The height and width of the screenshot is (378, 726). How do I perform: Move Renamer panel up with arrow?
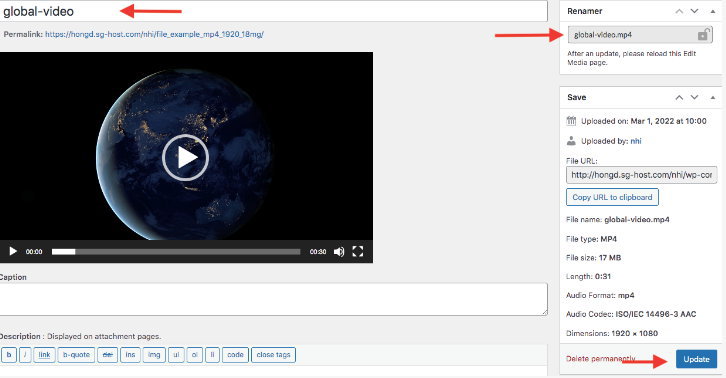coord(679,11)
